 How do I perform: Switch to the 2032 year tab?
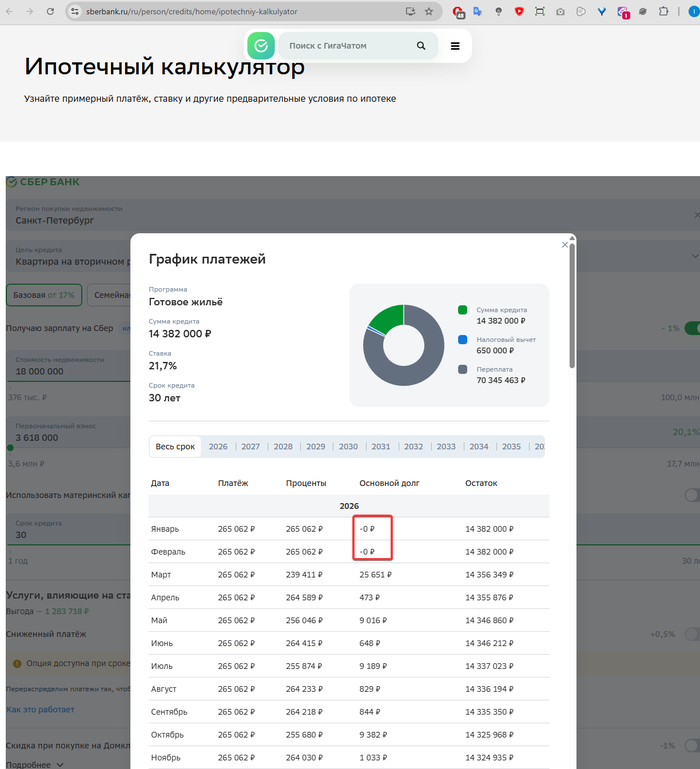click(x=414, y=447)
